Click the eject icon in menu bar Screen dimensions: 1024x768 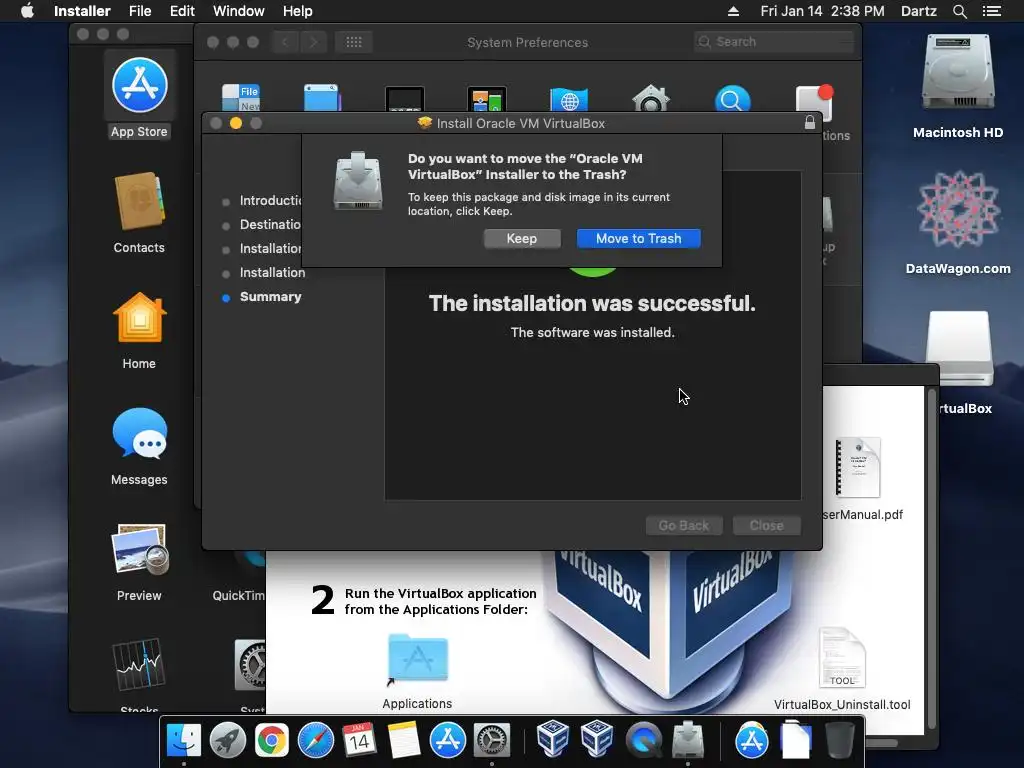tap(733, 11)
